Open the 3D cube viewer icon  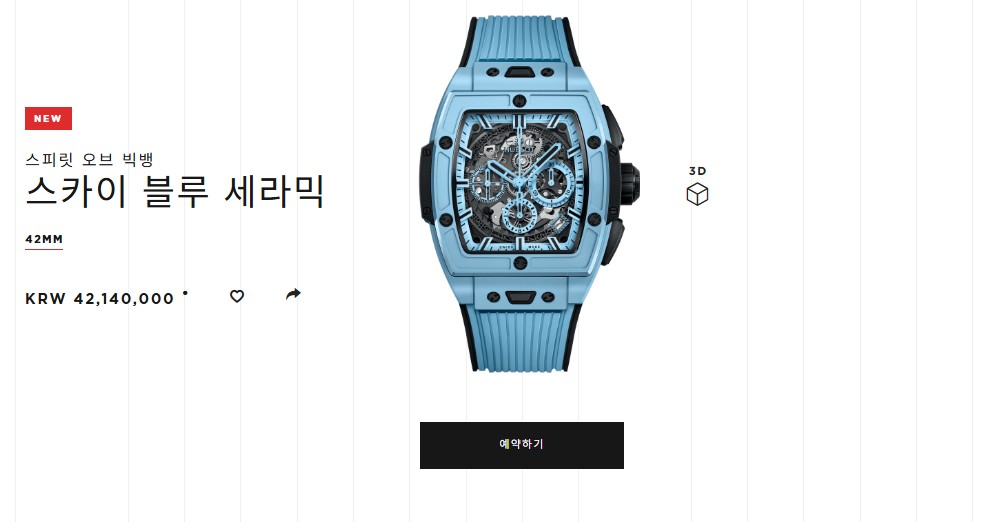(x=697, y=194)
